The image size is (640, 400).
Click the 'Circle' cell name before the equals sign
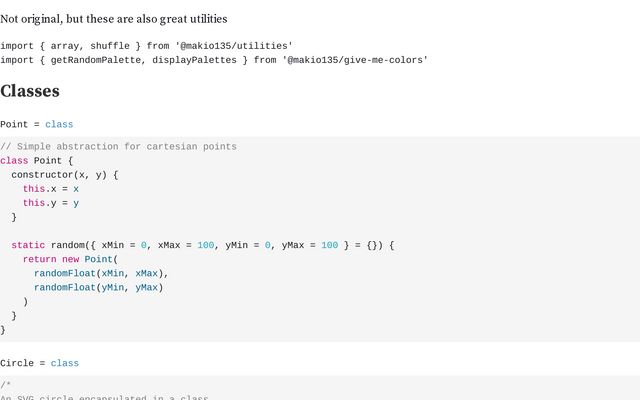coord(17,363)
